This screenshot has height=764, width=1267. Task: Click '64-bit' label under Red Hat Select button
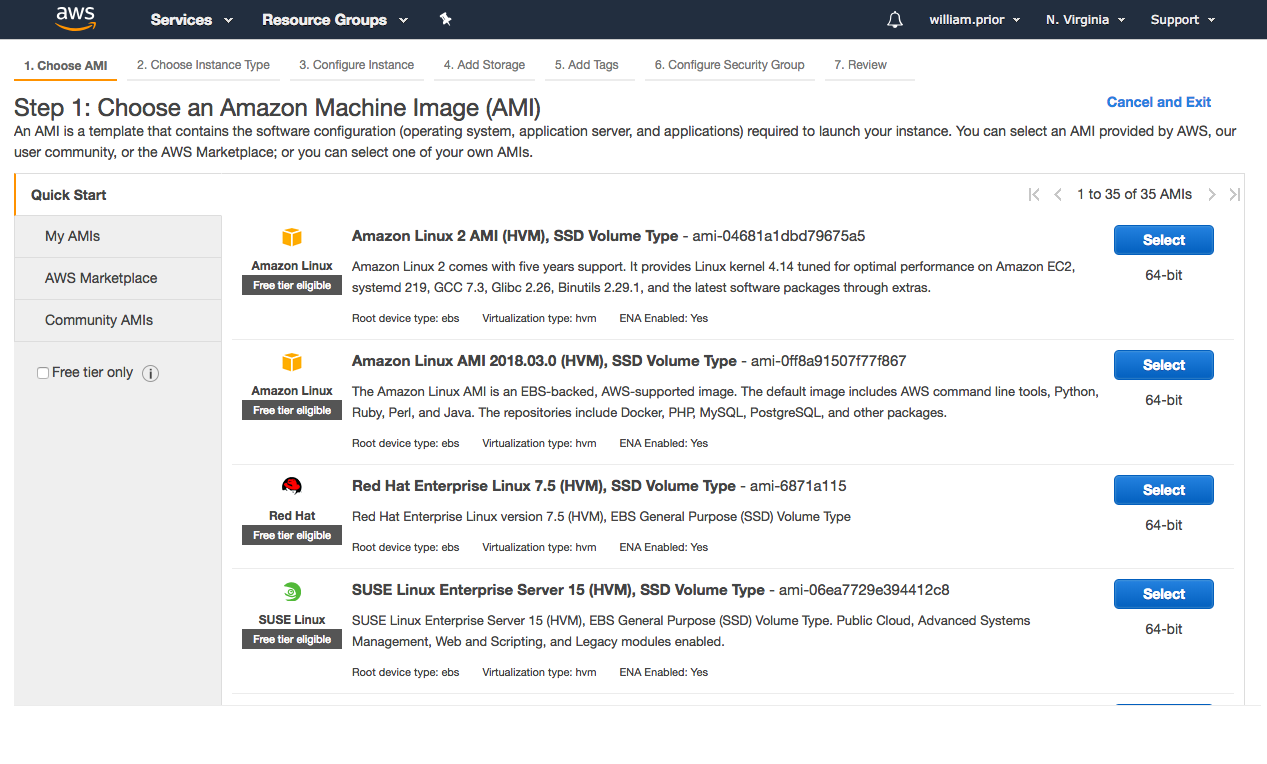point(1164,525)
